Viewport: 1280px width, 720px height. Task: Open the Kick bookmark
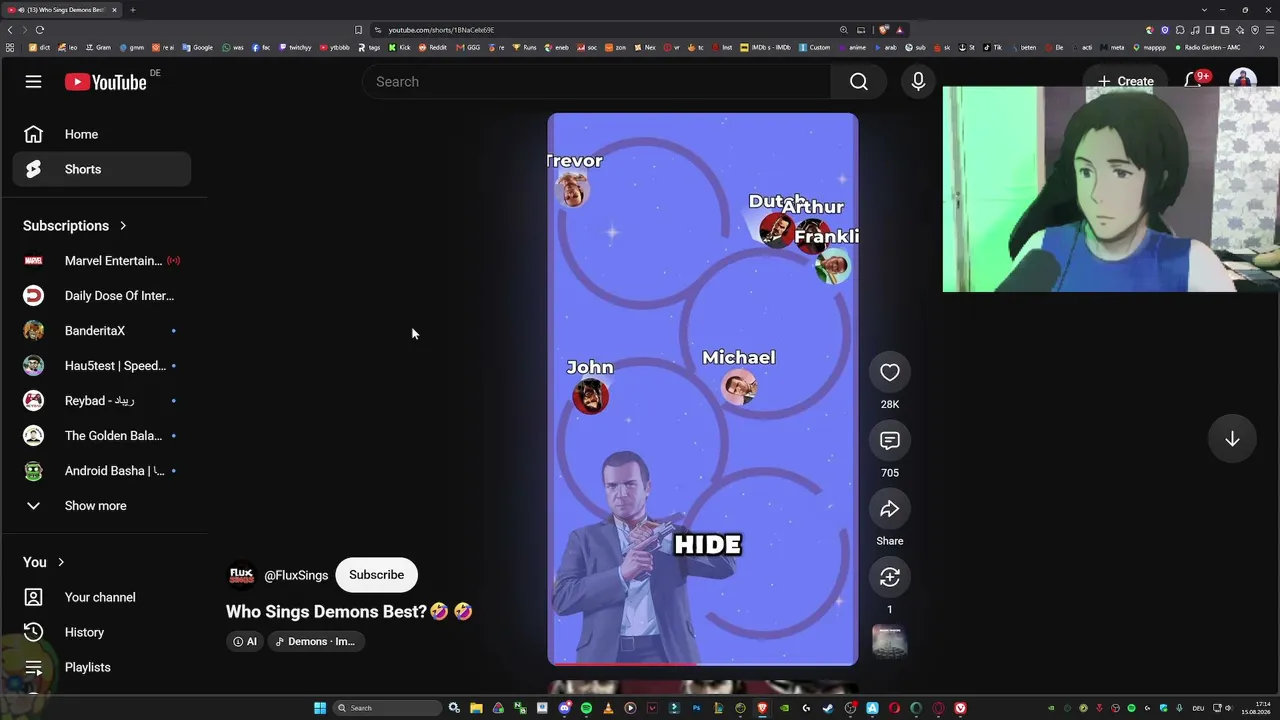(x=400, y=47)
